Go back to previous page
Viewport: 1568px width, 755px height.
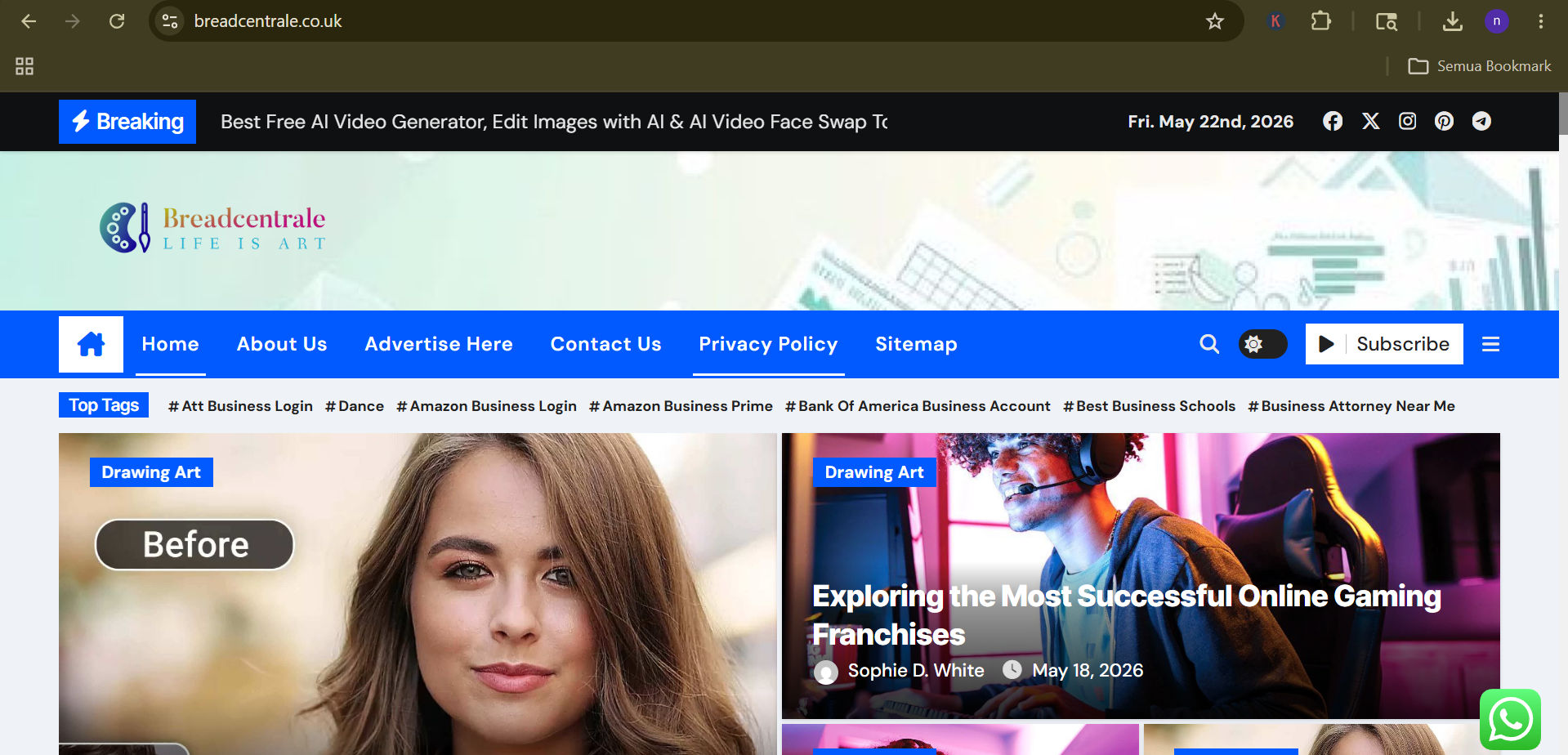(29, 21)
